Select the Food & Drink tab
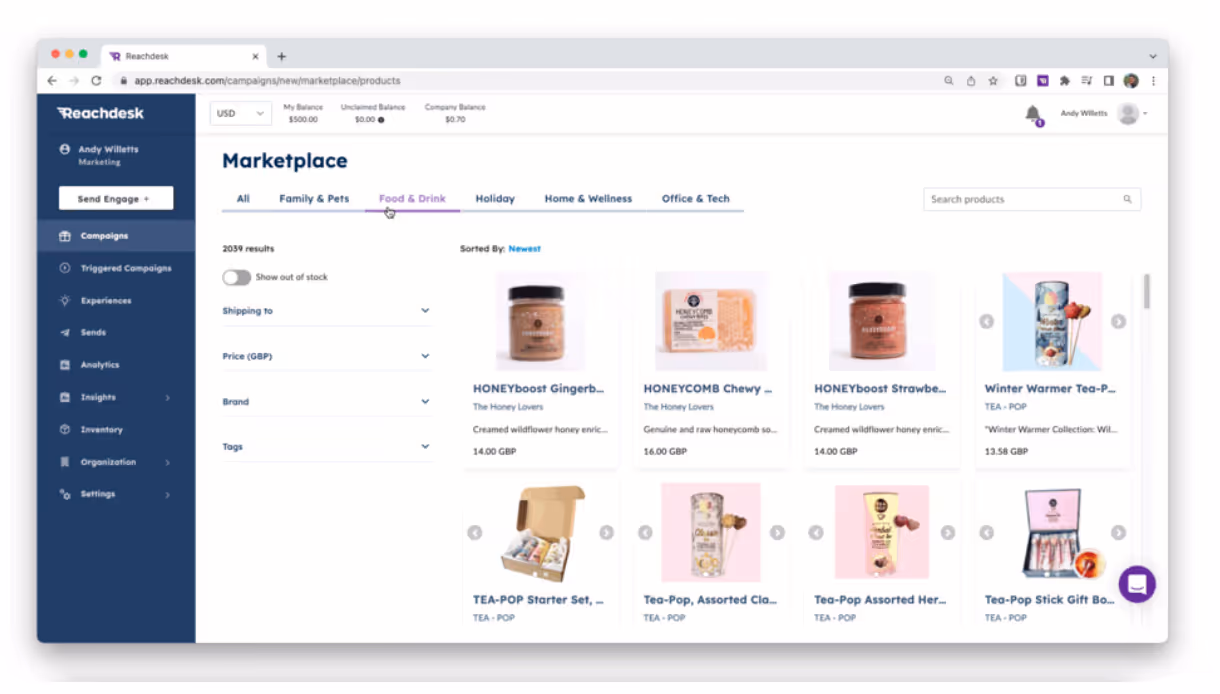 (x=412, y=199)
